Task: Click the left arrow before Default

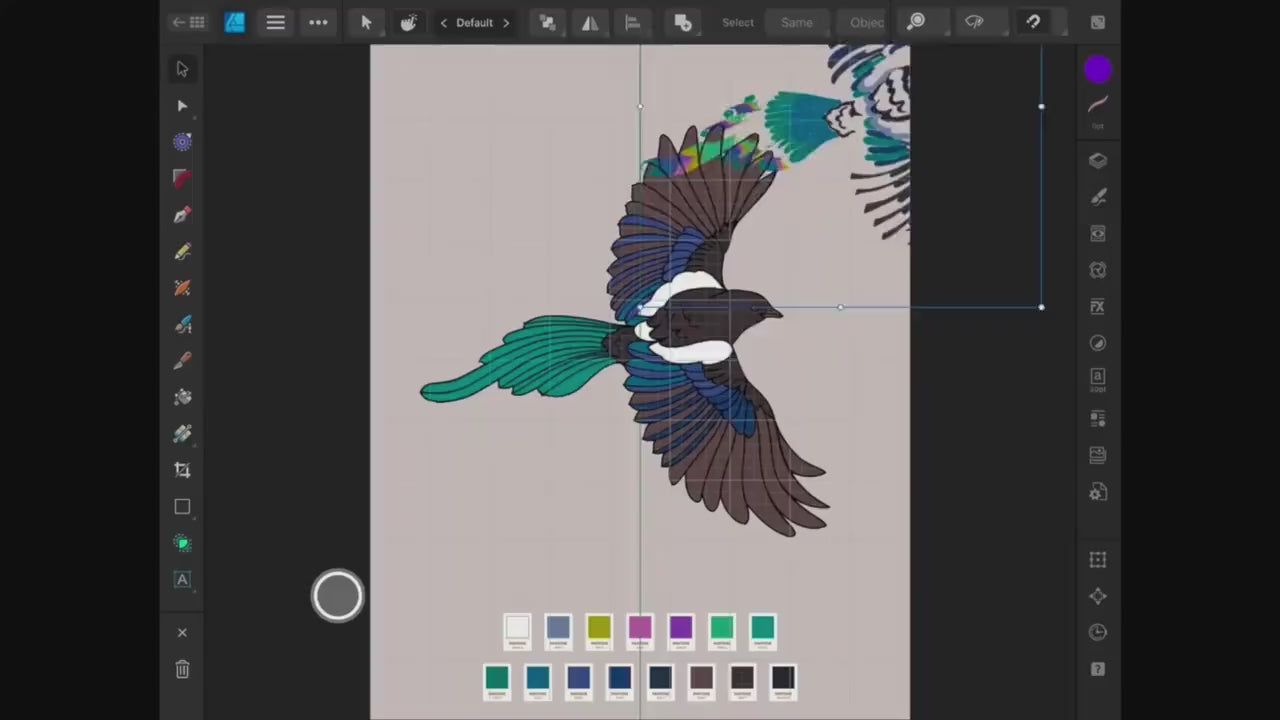Action: point(443,22)
